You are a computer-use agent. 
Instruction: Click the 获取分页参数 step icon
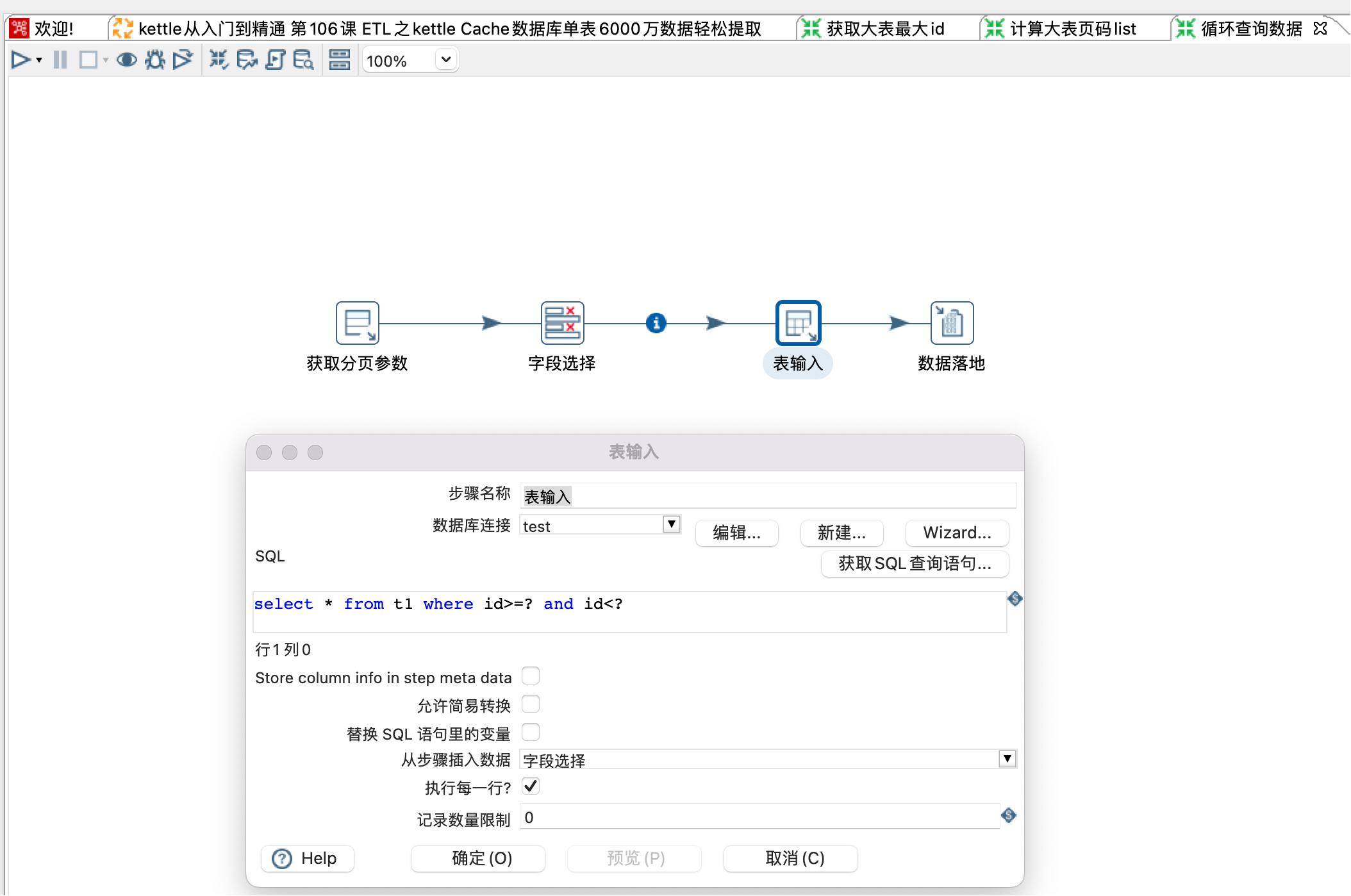(357, 323)
